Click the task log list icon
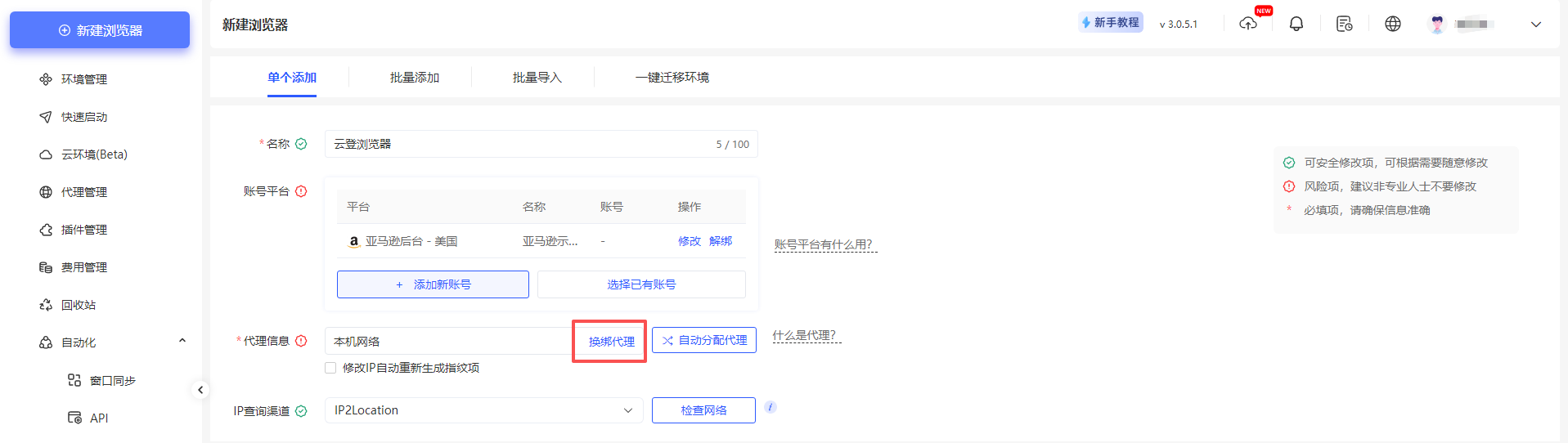The image size is (1568, 443). [x=1344, y=24]
